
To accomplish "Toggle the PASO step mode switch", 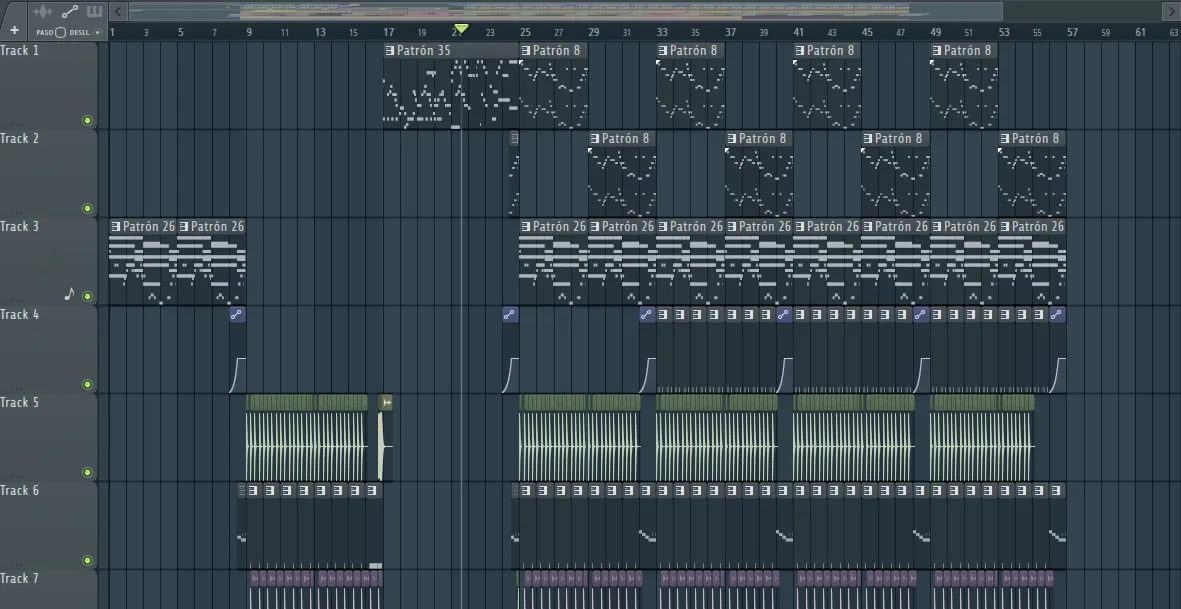I will point(60,32).
